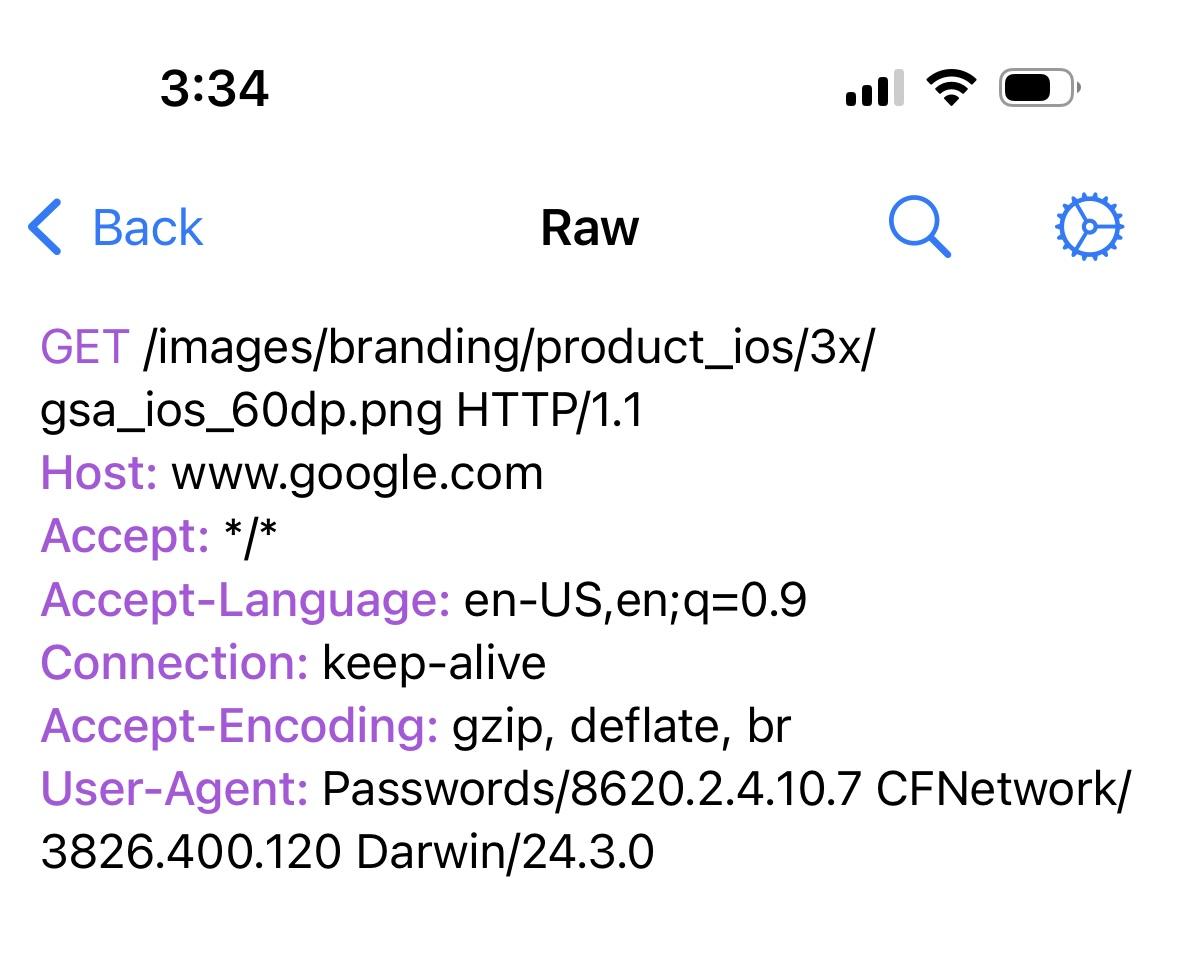Open the gear options icon
Viewport: 1179px width, 968px height.
tap(1090, 227)
